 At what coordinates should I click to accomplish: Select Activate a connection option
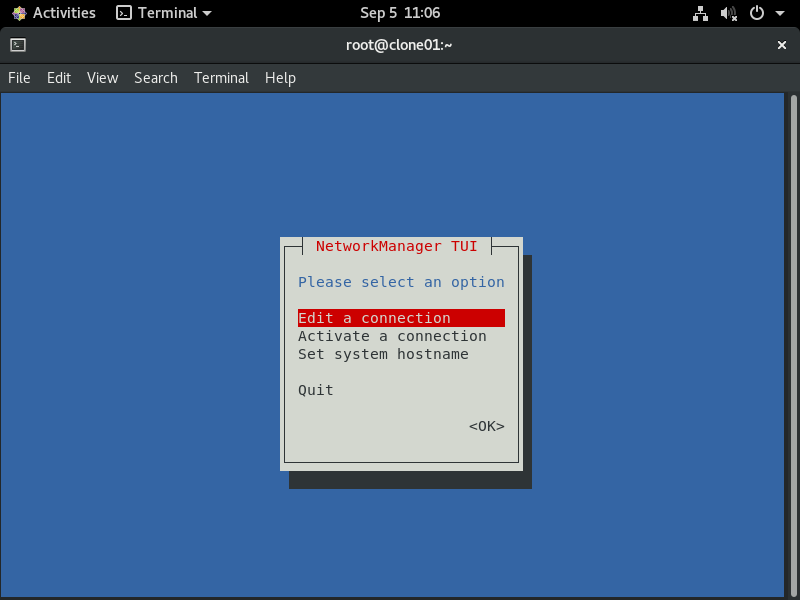click(x=392, y=336)
